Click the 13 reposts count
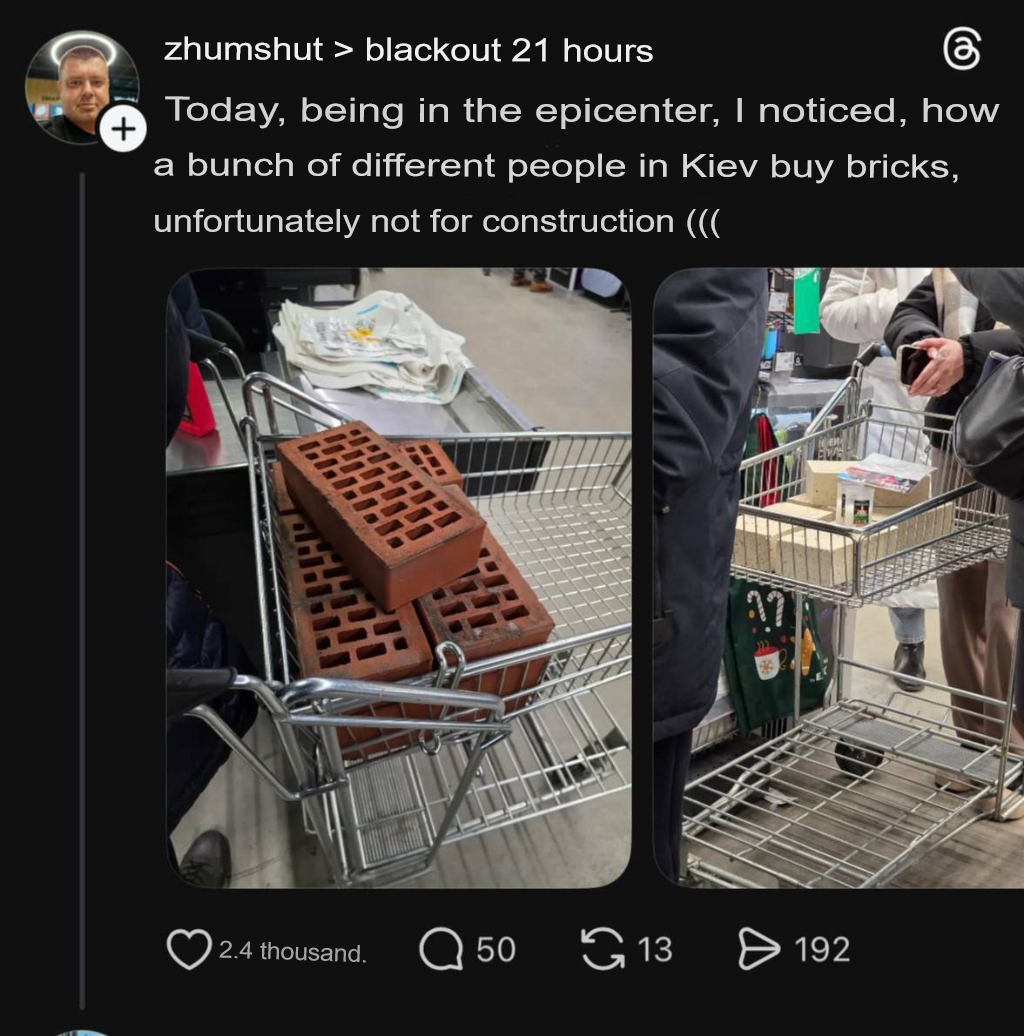This screenshot has width=1024, height=1036. tap(655, 950)
